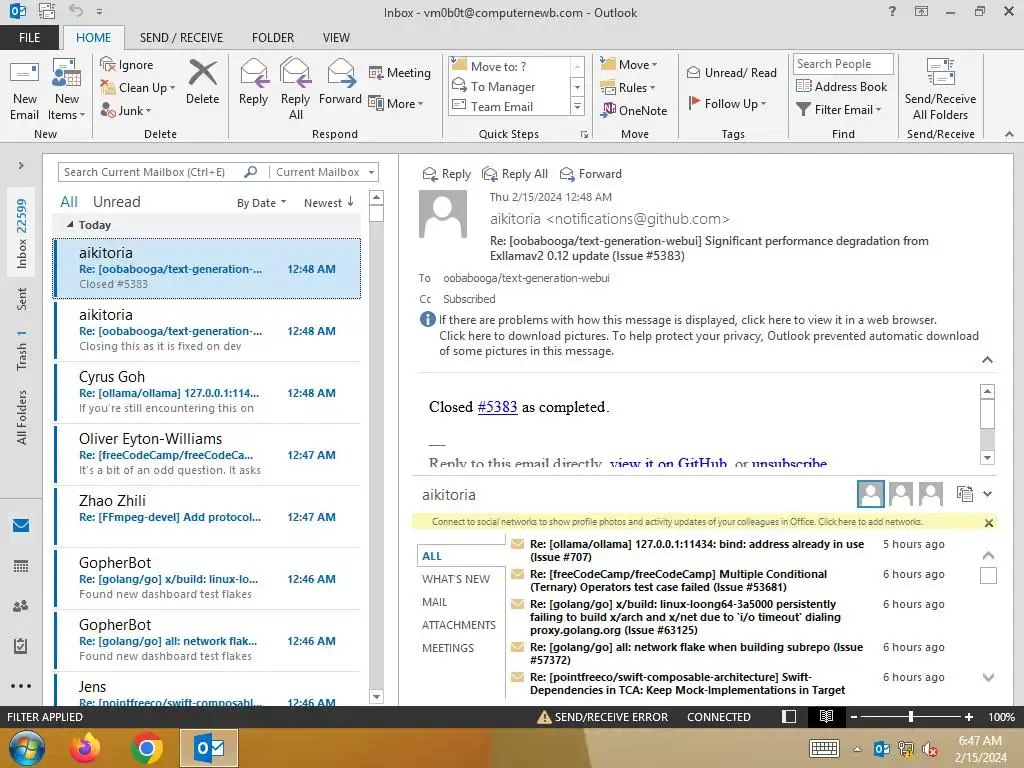
Task: Click the zoom slider handle
Action: click(910, 717)
